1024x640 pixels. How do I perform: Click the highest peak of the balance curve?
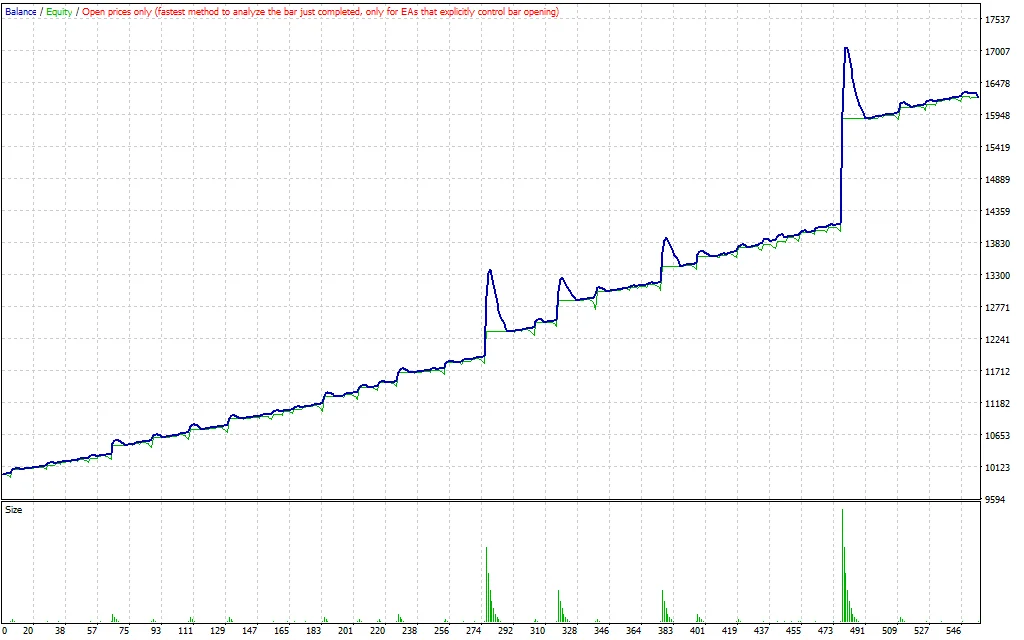point(846,46)
